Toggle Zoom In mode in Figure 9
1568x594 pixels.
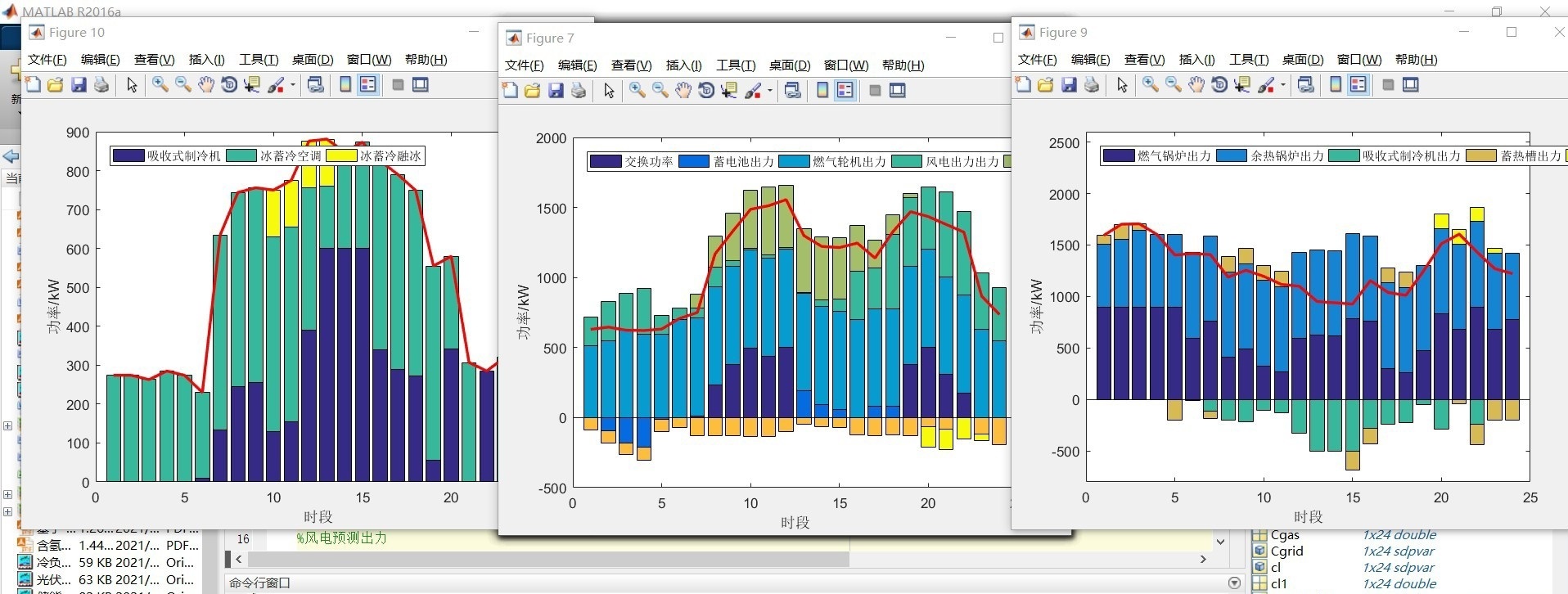pos(1151,84)
